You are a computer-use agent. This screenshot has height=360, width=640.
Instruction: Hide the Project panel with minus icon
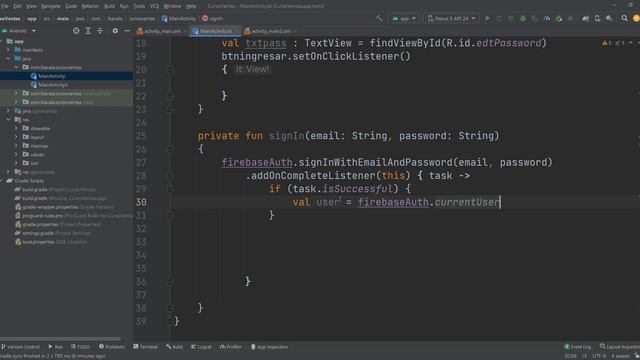[127, 31]
